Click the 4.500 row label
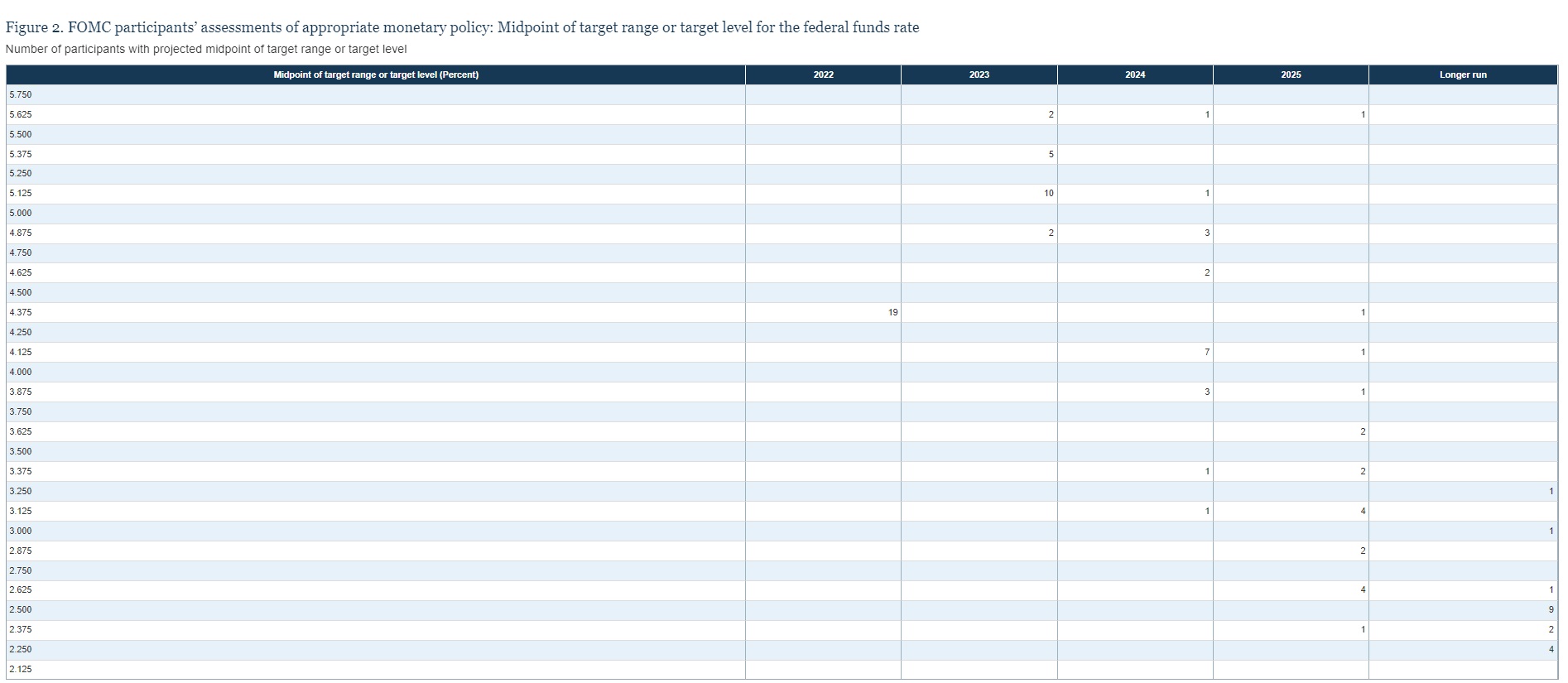Image resolution: width=1568 pixels, height=683 pixels. click(21, 292)
